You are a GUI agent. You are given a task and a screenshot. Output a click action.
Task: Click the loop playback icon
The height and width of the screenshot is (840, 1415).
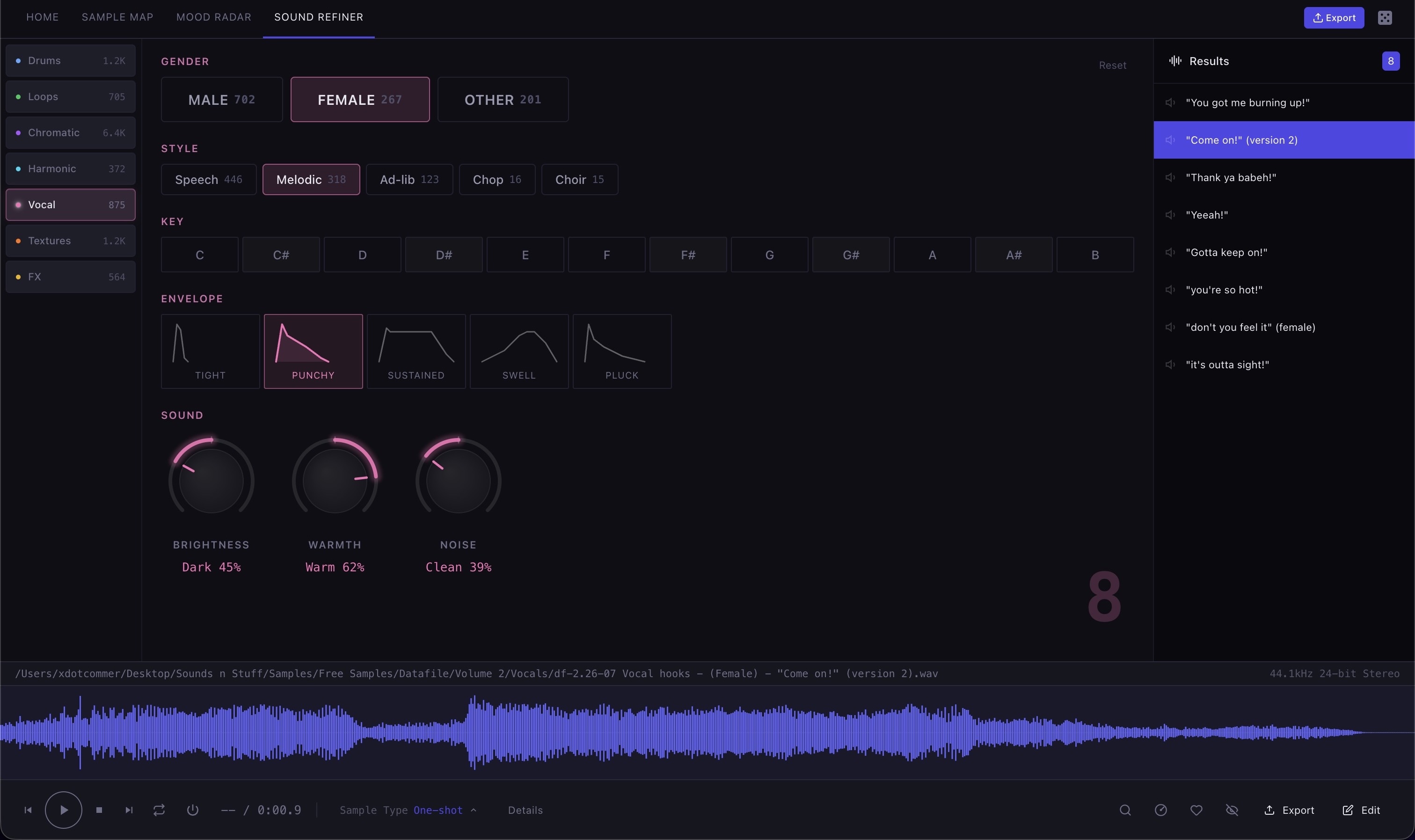(159, 810)
